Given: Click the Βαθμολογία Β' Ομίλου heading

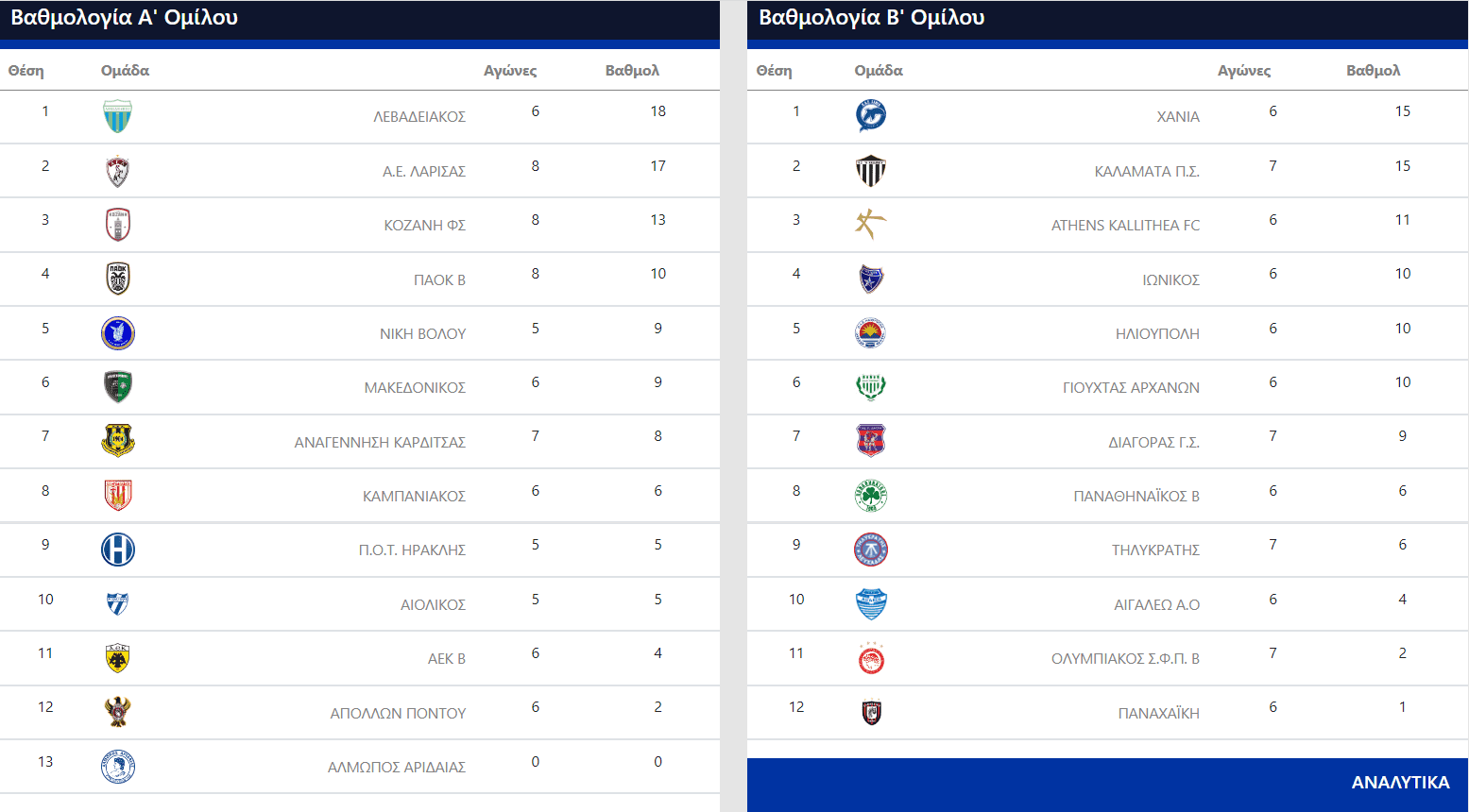Looking at the screenshot, I should pyautogui.click(x=871, y=18).
